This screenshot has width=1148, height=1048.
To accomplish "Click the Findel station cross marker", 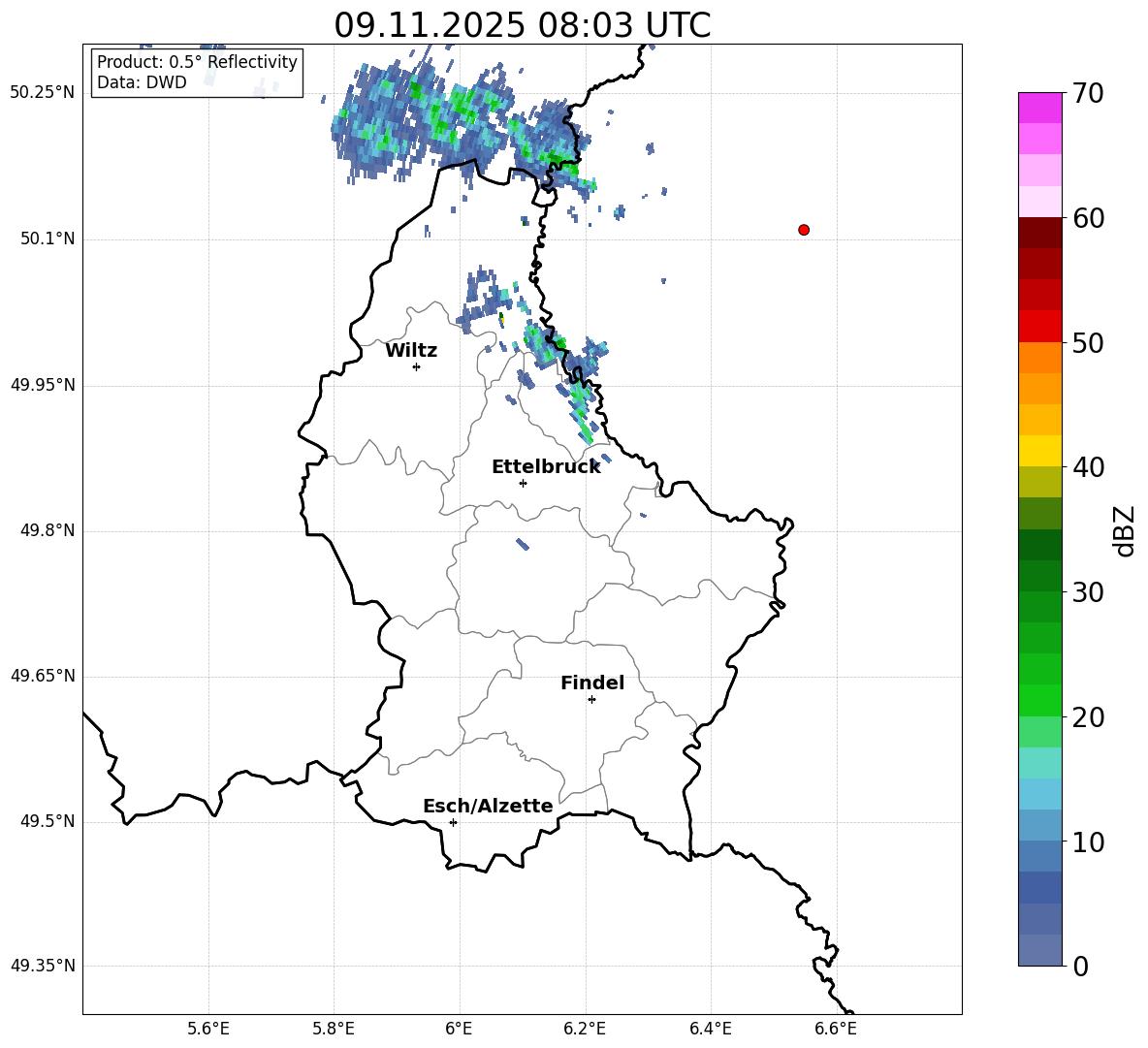I will pos(591,700).
